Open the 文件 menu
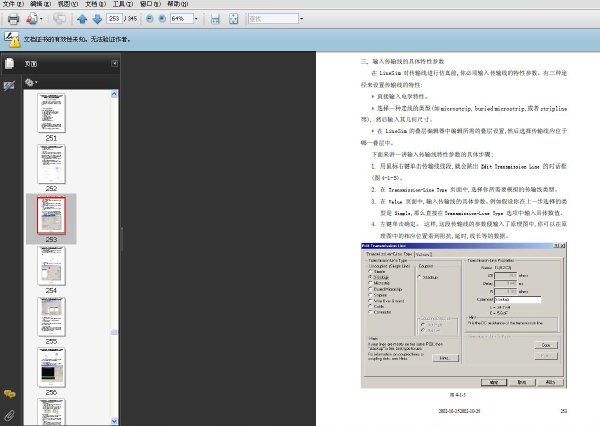 pos(13,4)
